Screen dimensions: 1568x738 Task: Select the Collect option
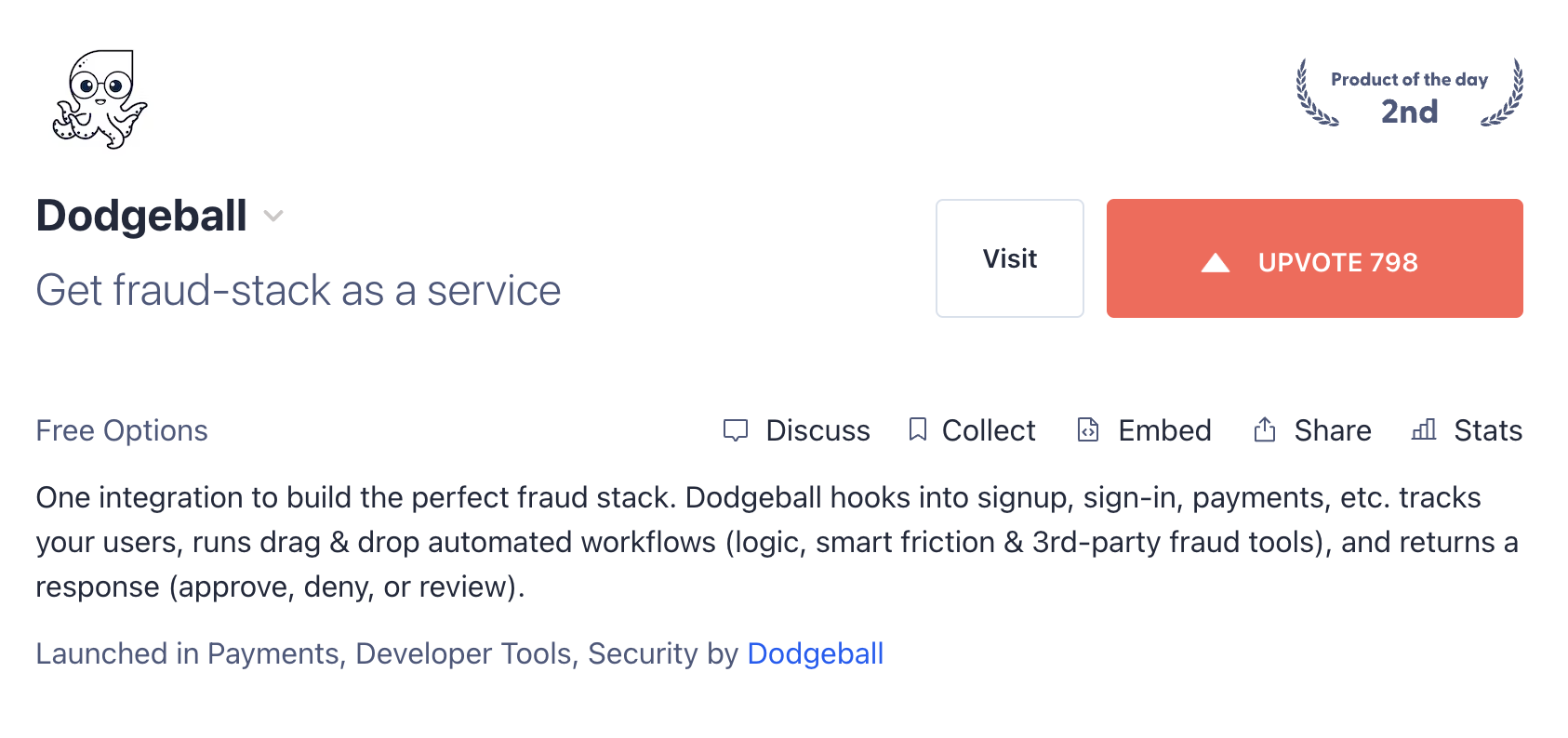pos(988,430)
